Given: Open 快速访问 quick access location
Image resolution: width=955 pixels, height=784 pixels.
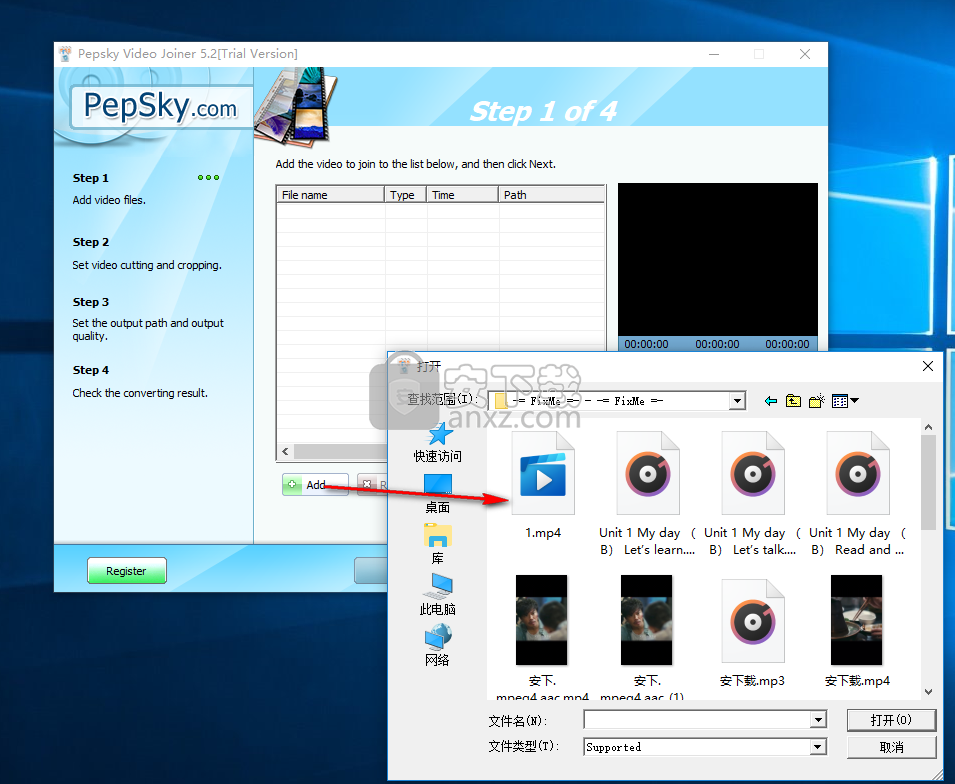Looking at the screenshot, I should (x=438, y=443).
